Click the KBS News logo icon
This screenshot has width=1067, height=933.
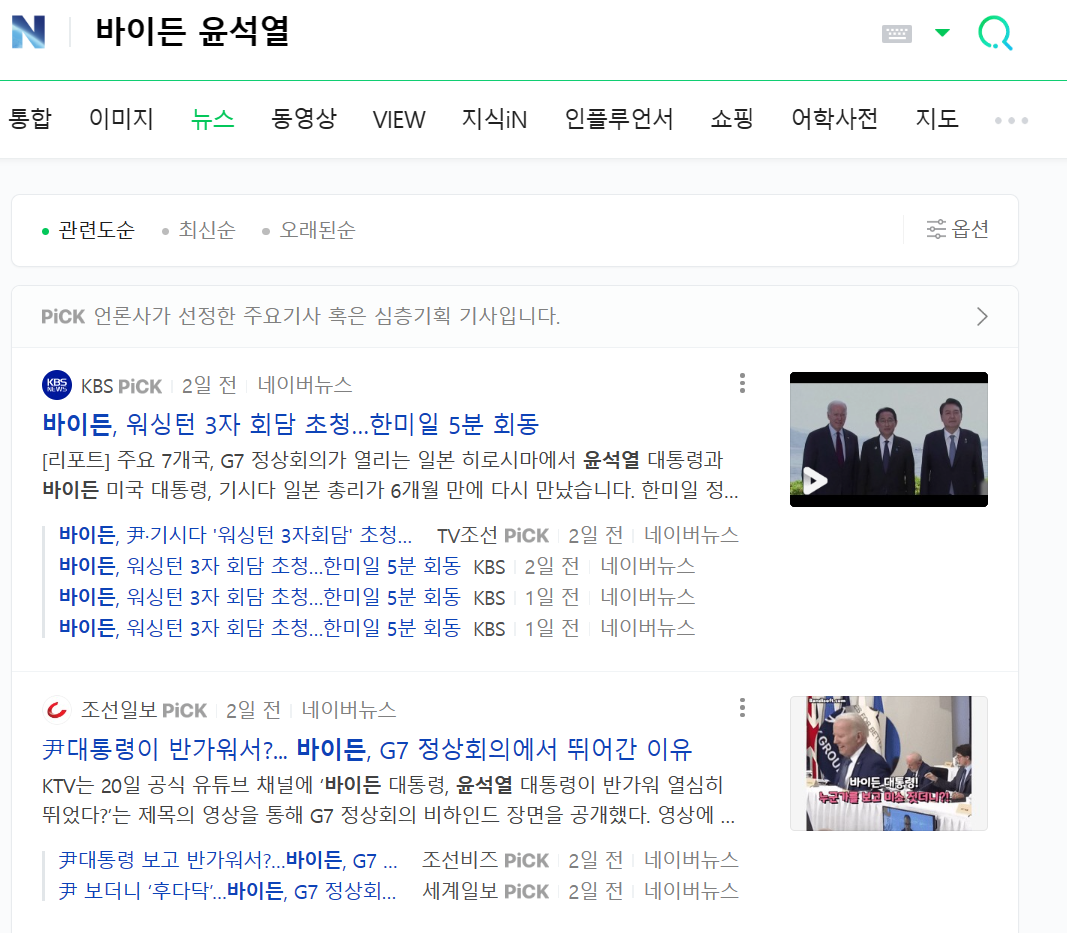pos(56,385)
